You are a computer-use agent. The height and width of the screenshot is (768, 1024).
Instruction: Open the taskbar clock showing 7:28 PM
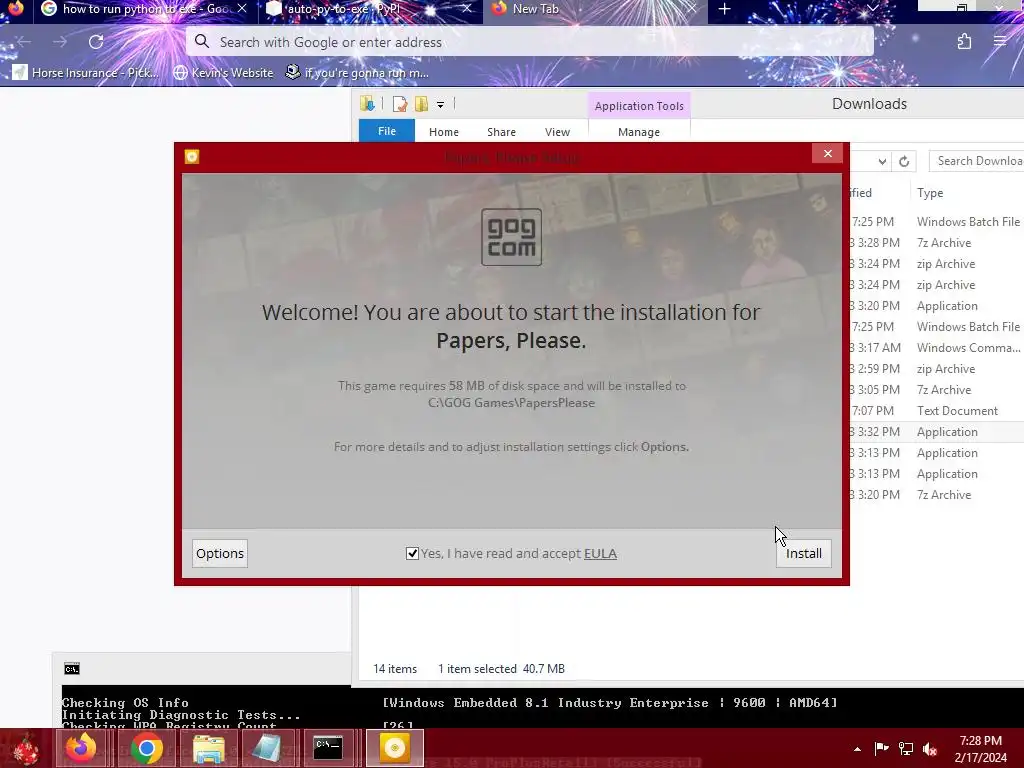981,749
